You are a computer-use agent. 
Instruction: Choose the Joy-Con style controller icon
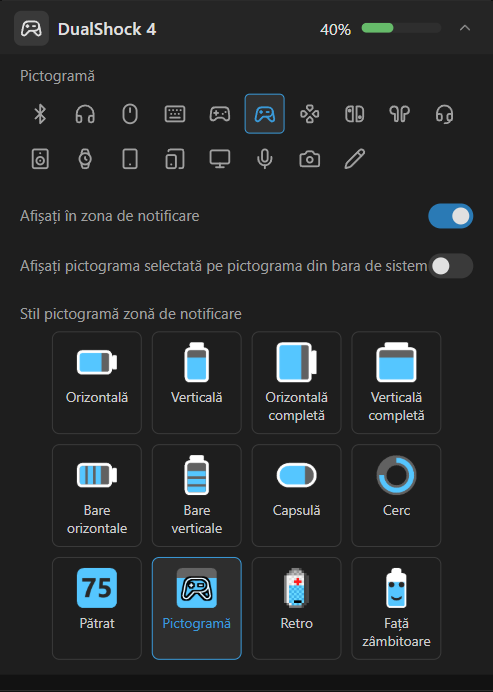click(x=354, y=114)
